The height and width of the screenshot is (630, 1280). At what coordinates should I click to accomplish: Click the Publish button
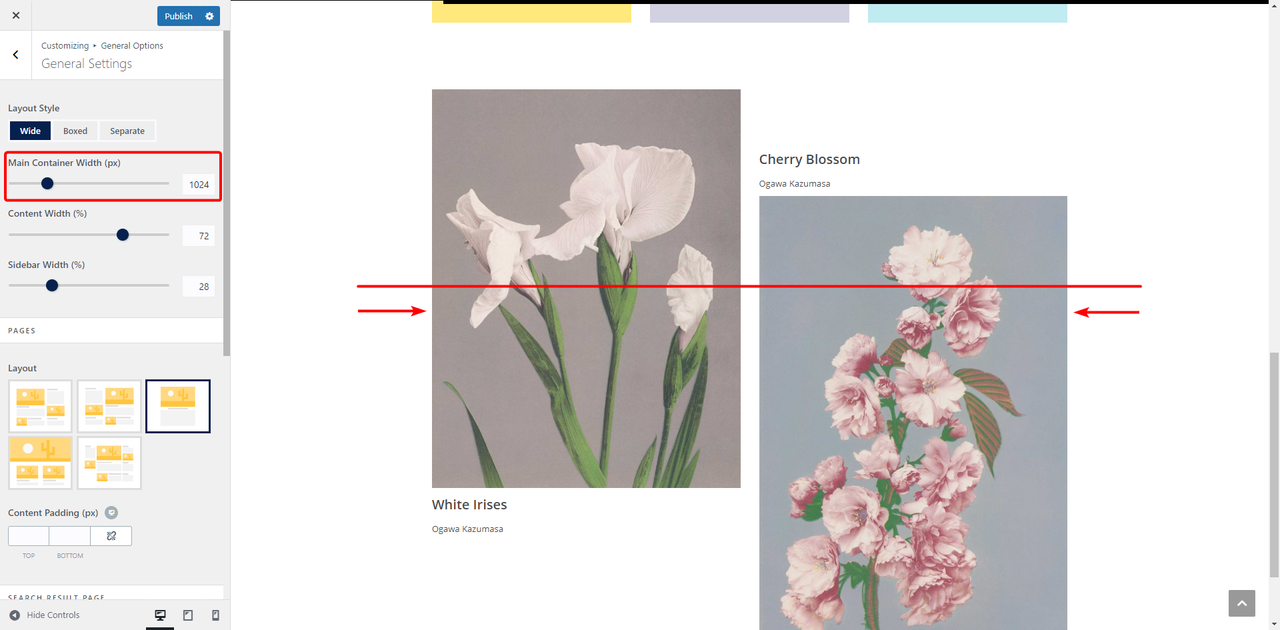(x=178, y=16)
